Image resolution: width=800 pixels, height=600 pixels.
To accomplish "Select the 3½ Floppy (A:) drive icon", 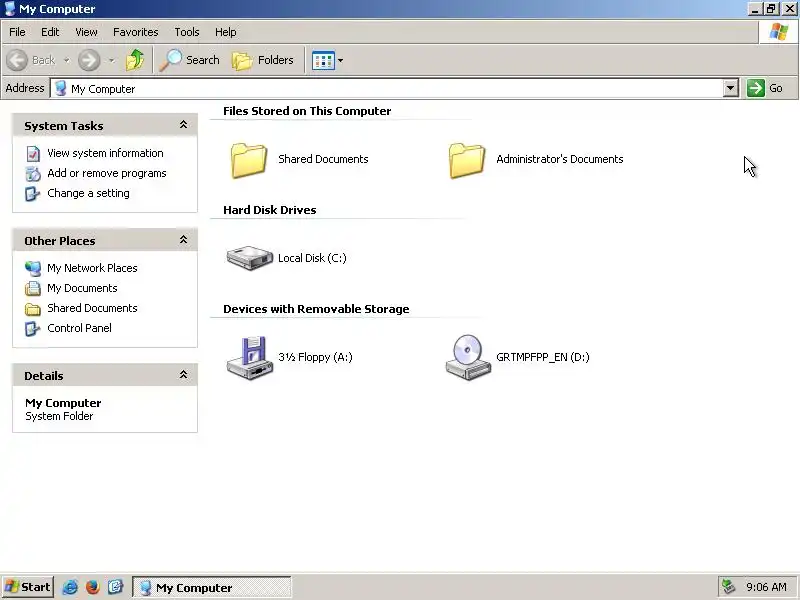I will [x=250, y=358].
